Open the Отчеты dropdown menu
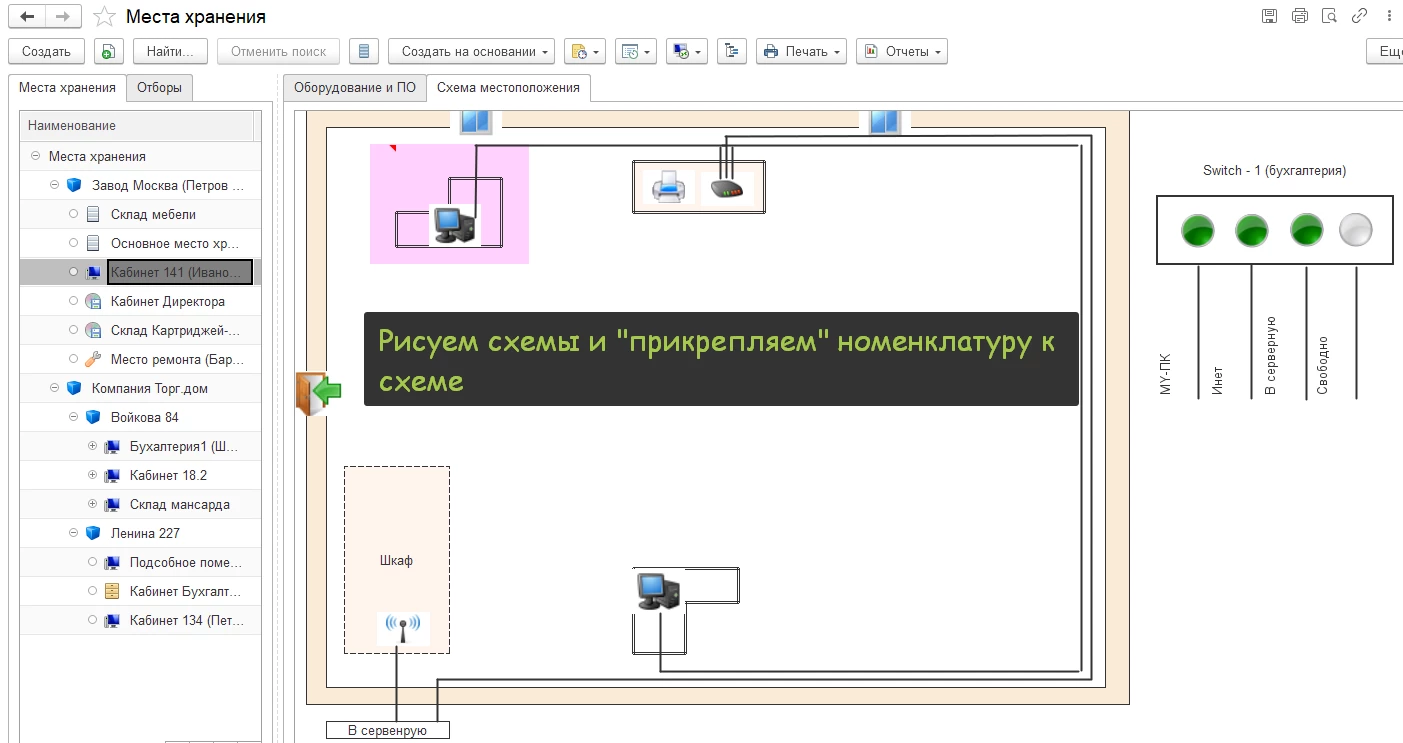This screenshot has height=743, width=1403. [x=901, y=51]
